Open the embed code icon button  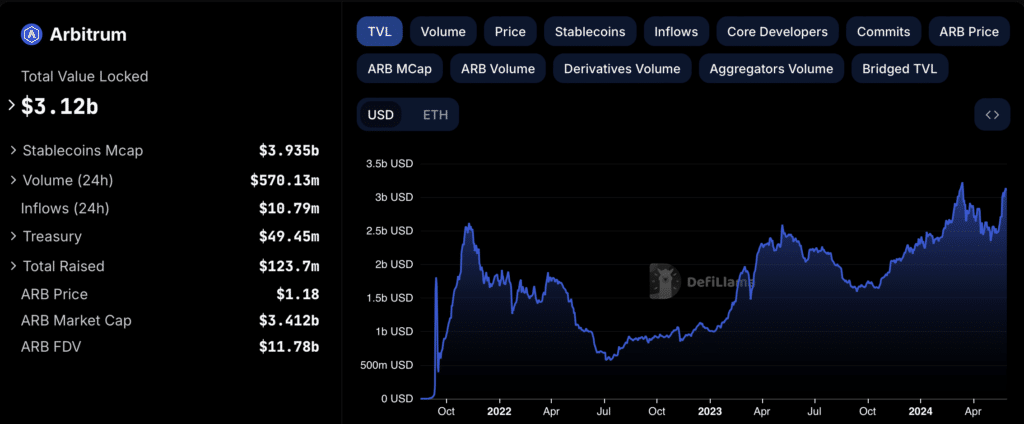(x=992, y=115)
